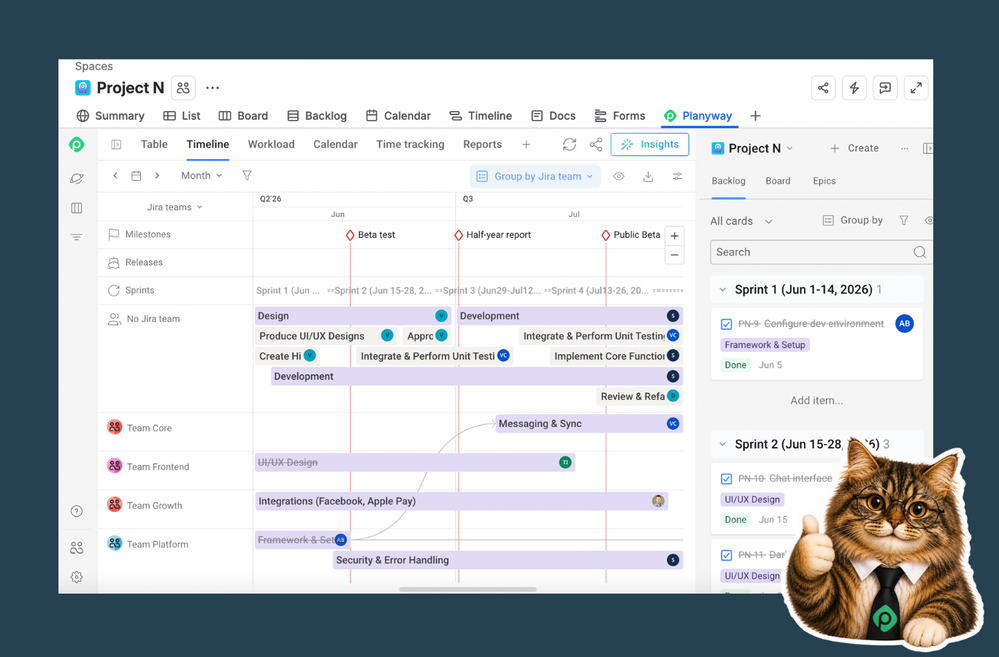The height and width of the screenshot is (657, 999).
Task: Open the view settings sliders icon
Action: pos(677,177)
